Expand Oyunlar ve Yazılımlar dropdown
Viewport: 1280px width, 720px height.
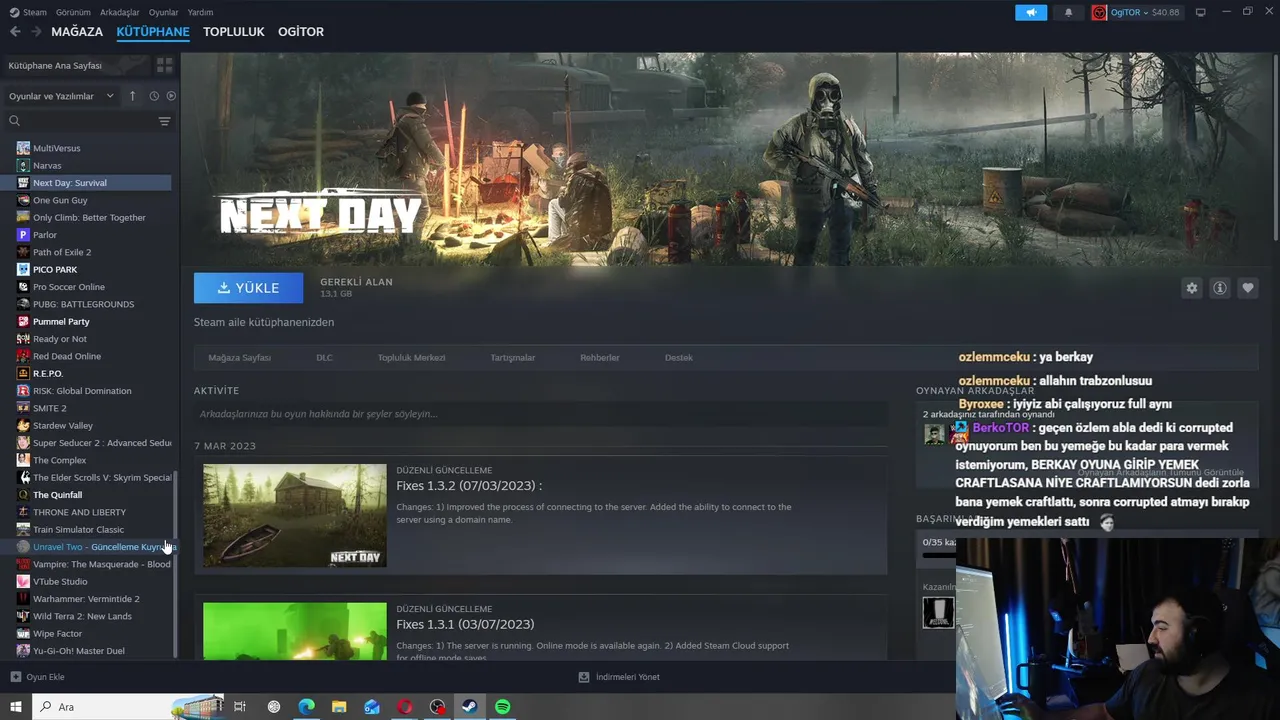[64, 96]
